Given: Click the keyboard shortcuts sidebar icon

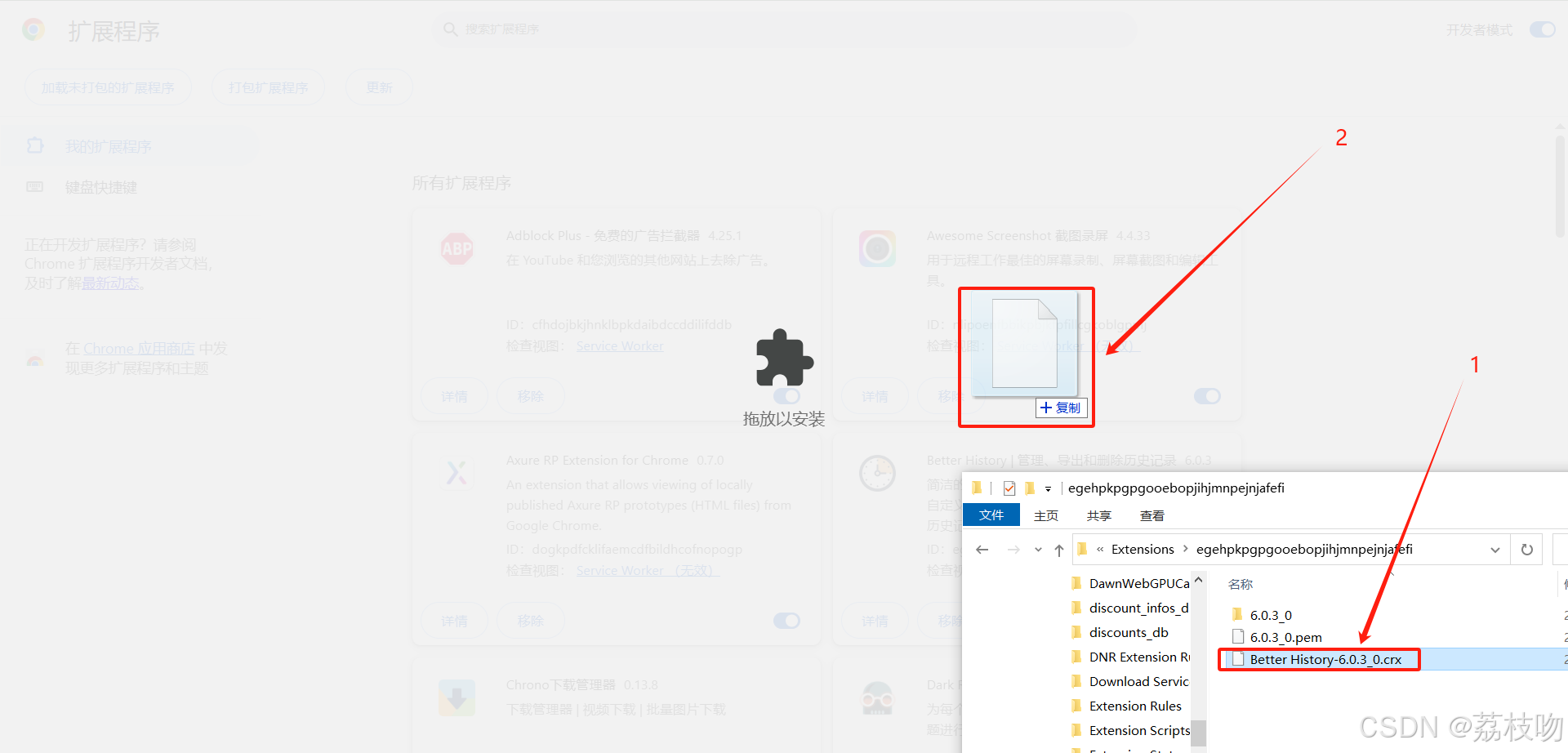Looking at the screenshot, I should click(35, 187).
